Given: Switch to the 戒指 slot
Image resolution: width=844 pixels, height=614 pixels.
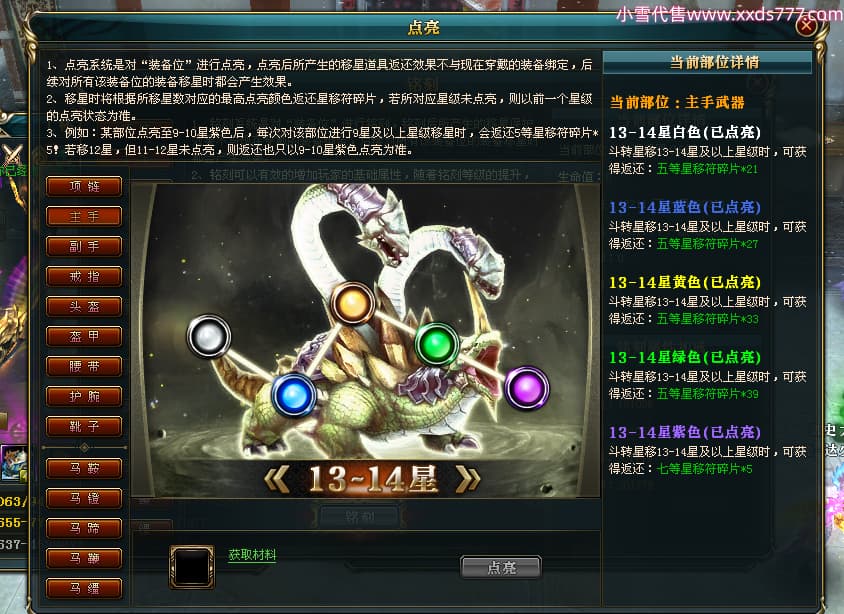Looking at the screenshot, I should (x=84, y=277).
